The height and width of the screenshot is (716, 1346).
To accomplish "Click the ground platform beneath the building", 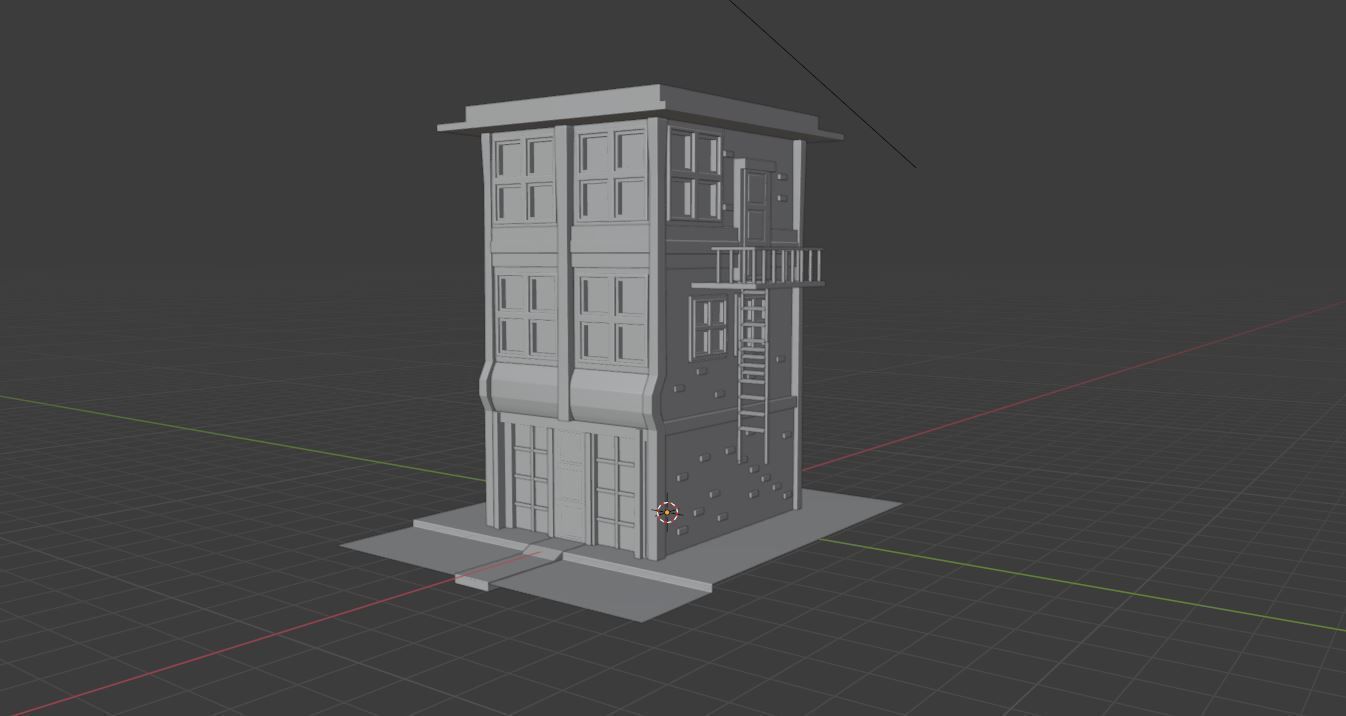I will pos(621,555).
